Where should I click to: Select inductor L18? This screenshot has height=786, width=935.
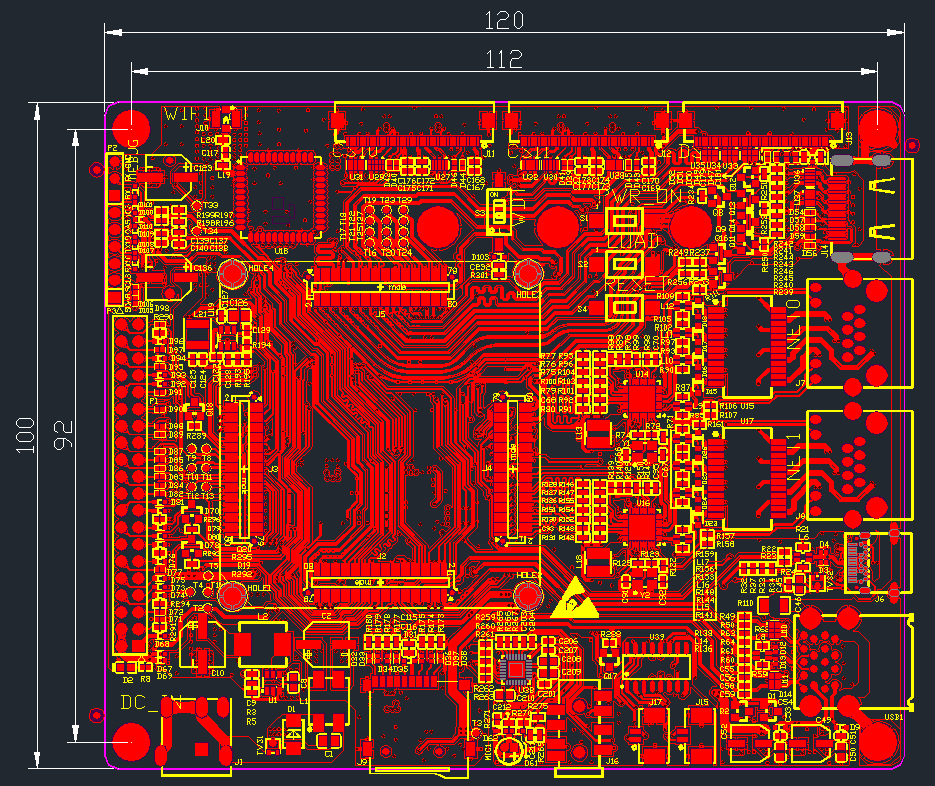coord(597,562)
